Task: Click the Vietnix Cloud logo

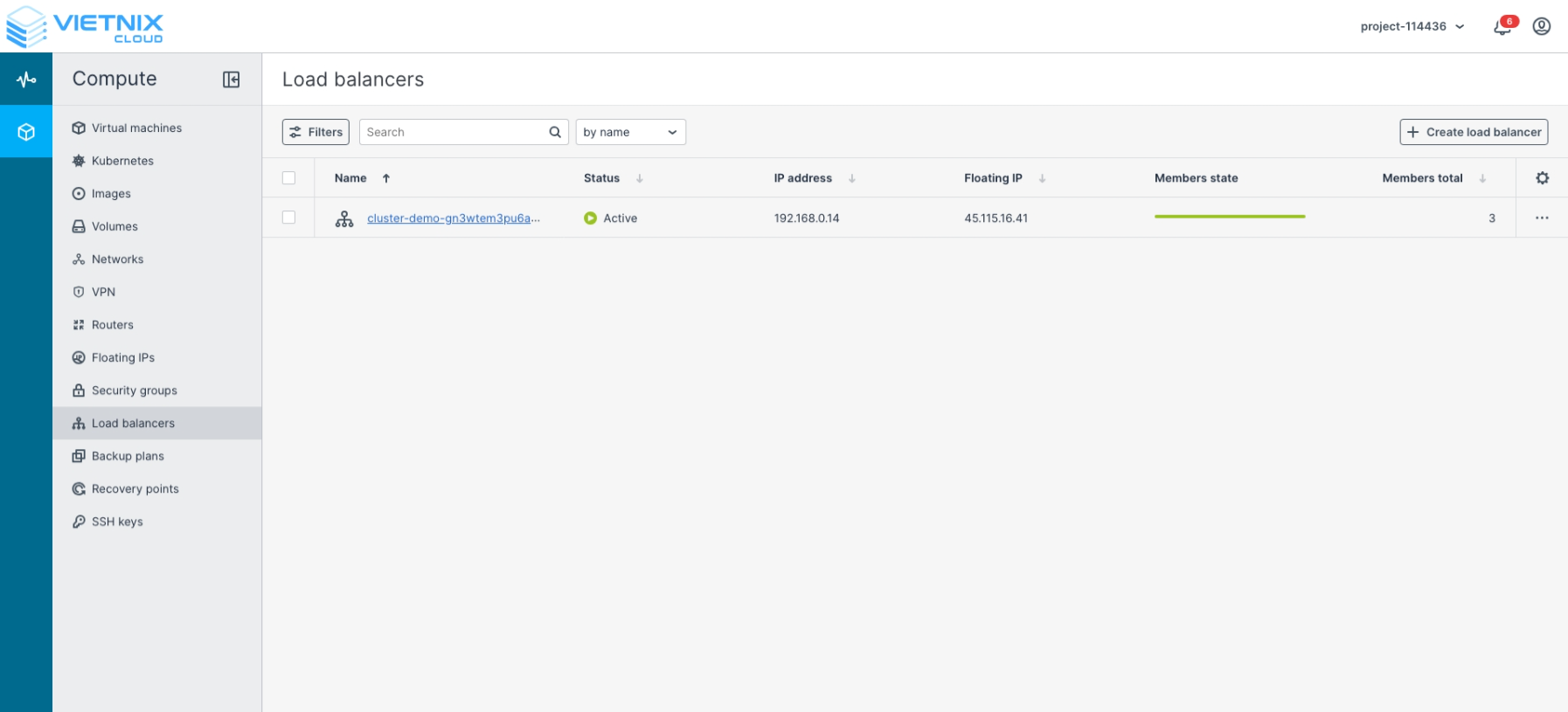Action: (x=85, y=26)
